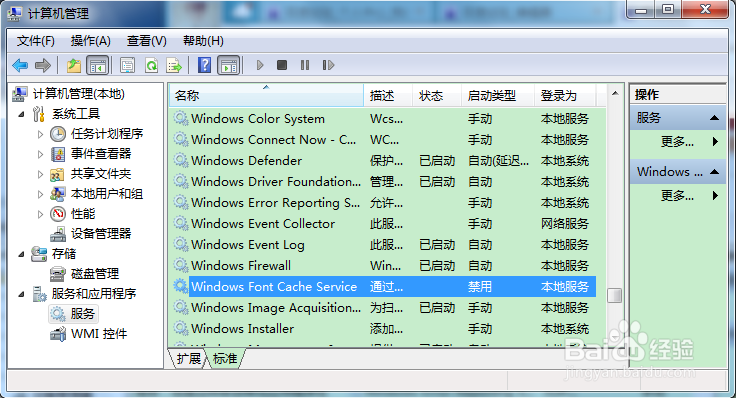Sort by 描述 column header
This screenshot has width=736, height=398.
pos(388,96)
